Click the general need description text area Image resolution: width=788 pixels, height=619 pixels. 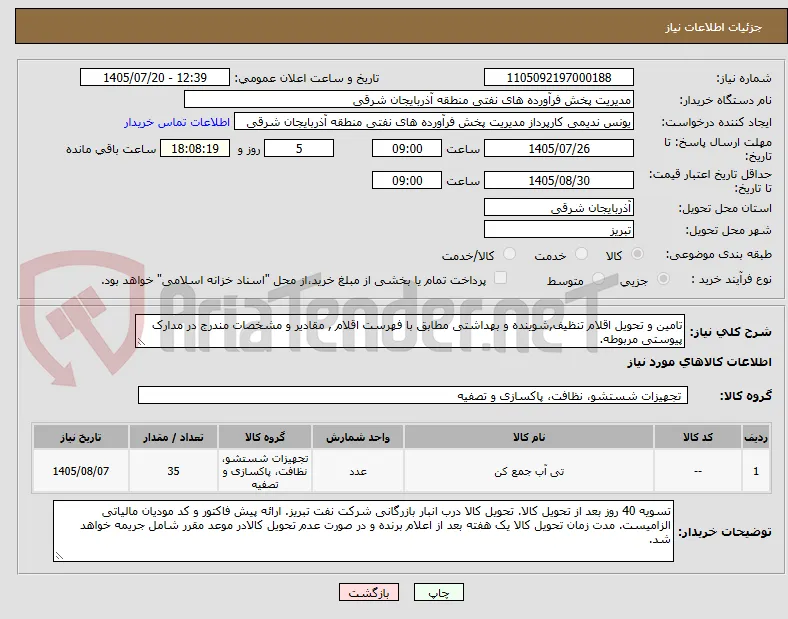[x=410, y=332]
